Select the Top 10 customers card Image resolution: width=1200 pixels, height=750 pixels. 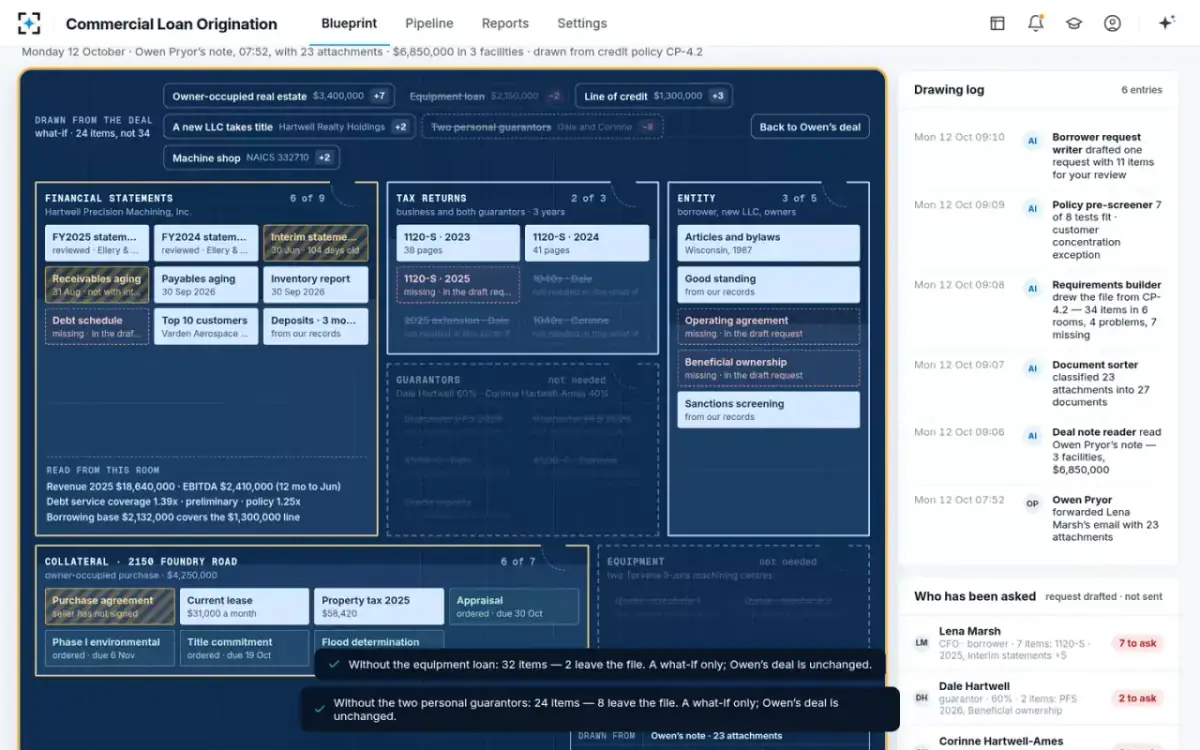(206, 327)
